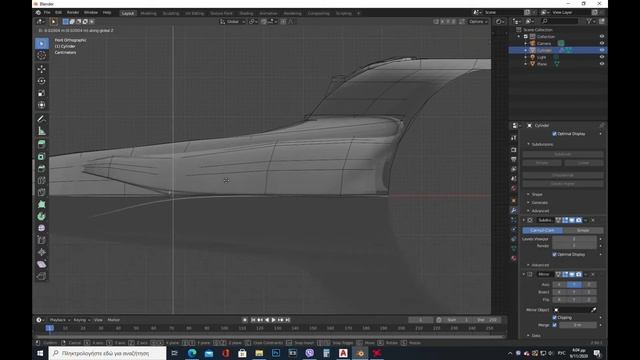Image resolution: width=640 pixels, height=360 pixels.
Task: Toggle Clipping checkbox in Mirror modifier
Action: tap(554, 318)
